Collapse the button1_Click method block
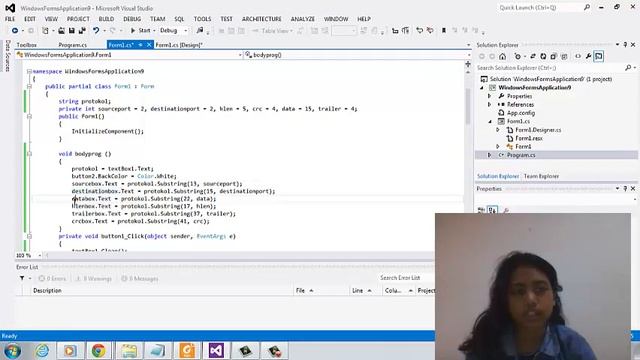 tap(29, 236)
